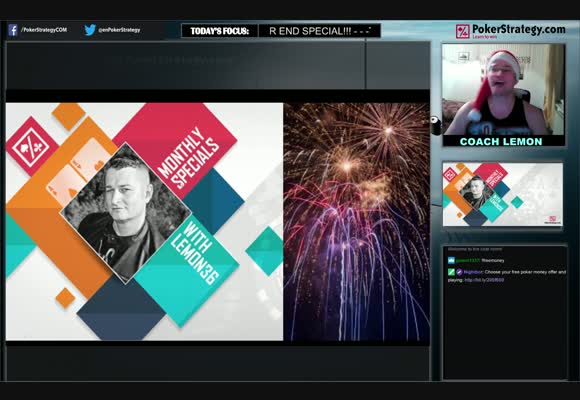Click the /PokerStrategyCOM Facebook handle
The image size is (580, 400).
tap(44, 30)
